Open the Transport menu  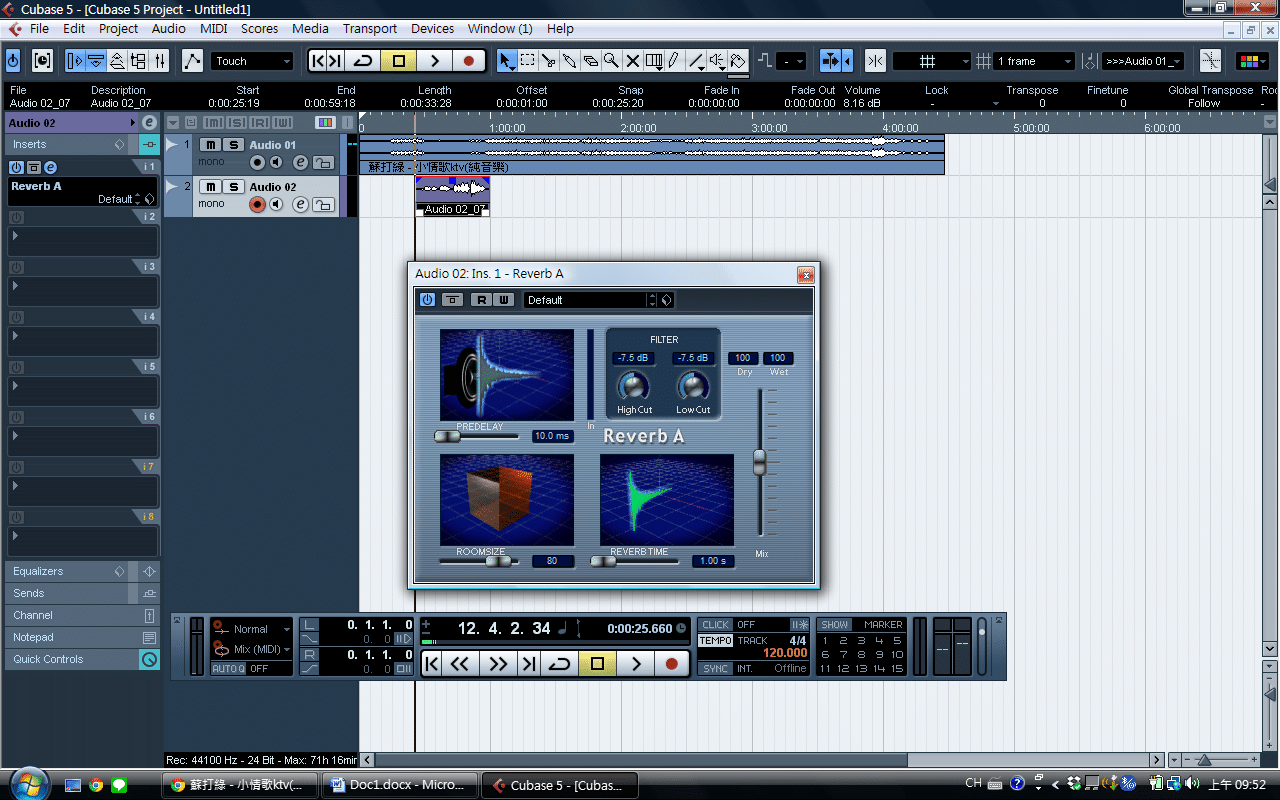click(x=369, y=29)
